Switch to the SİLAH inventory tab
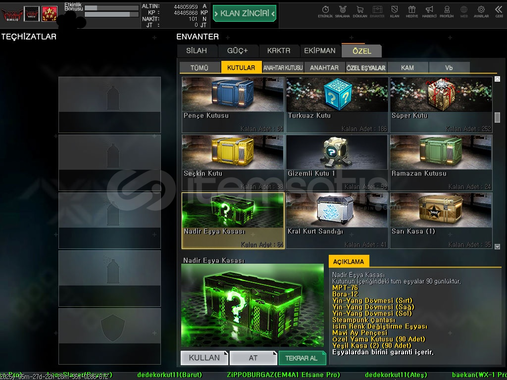This screenshot has width=507, height=380. tap(197, 51)
